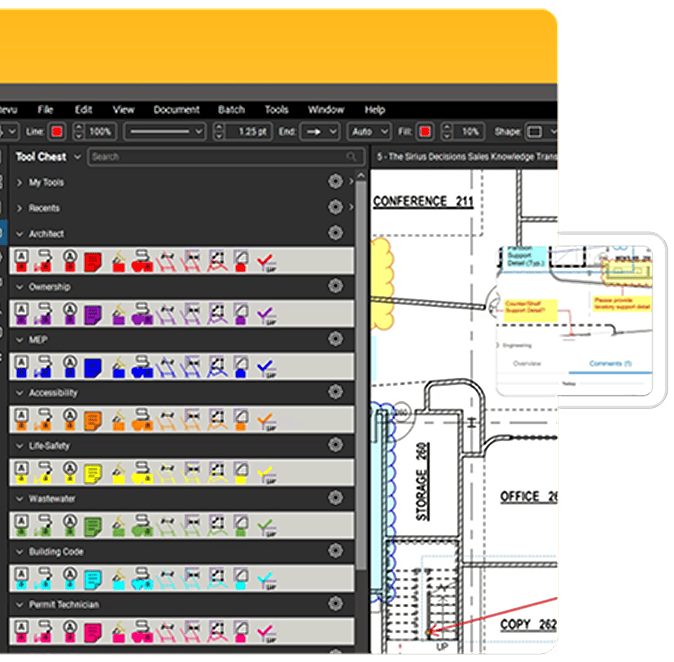
Task: Select the cyan checkmark stamp in Building Code row
Action: tap(267, 580)
